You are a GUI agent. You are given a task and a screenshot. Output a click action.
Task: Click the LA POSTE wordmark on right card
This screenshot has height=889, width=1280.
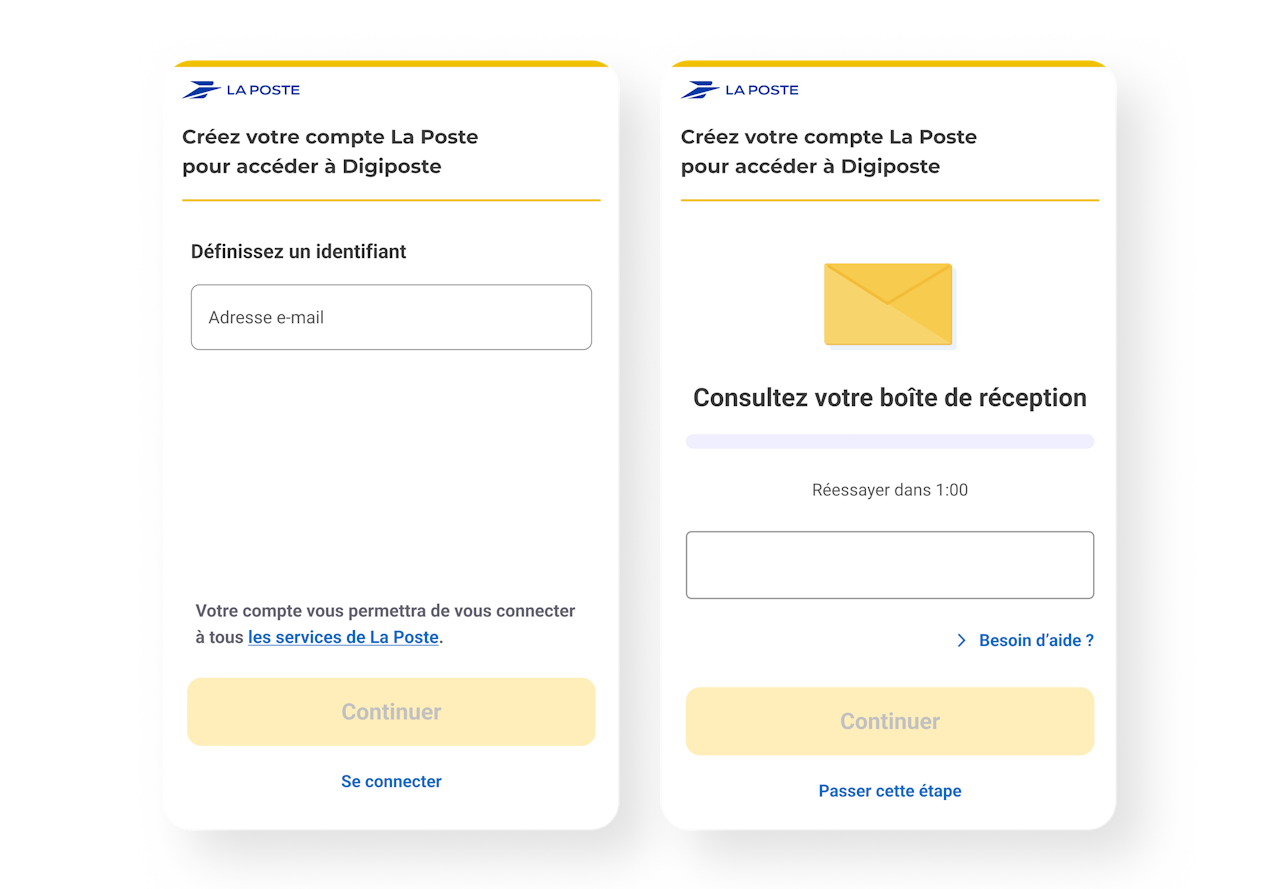[x=762, y=90]
